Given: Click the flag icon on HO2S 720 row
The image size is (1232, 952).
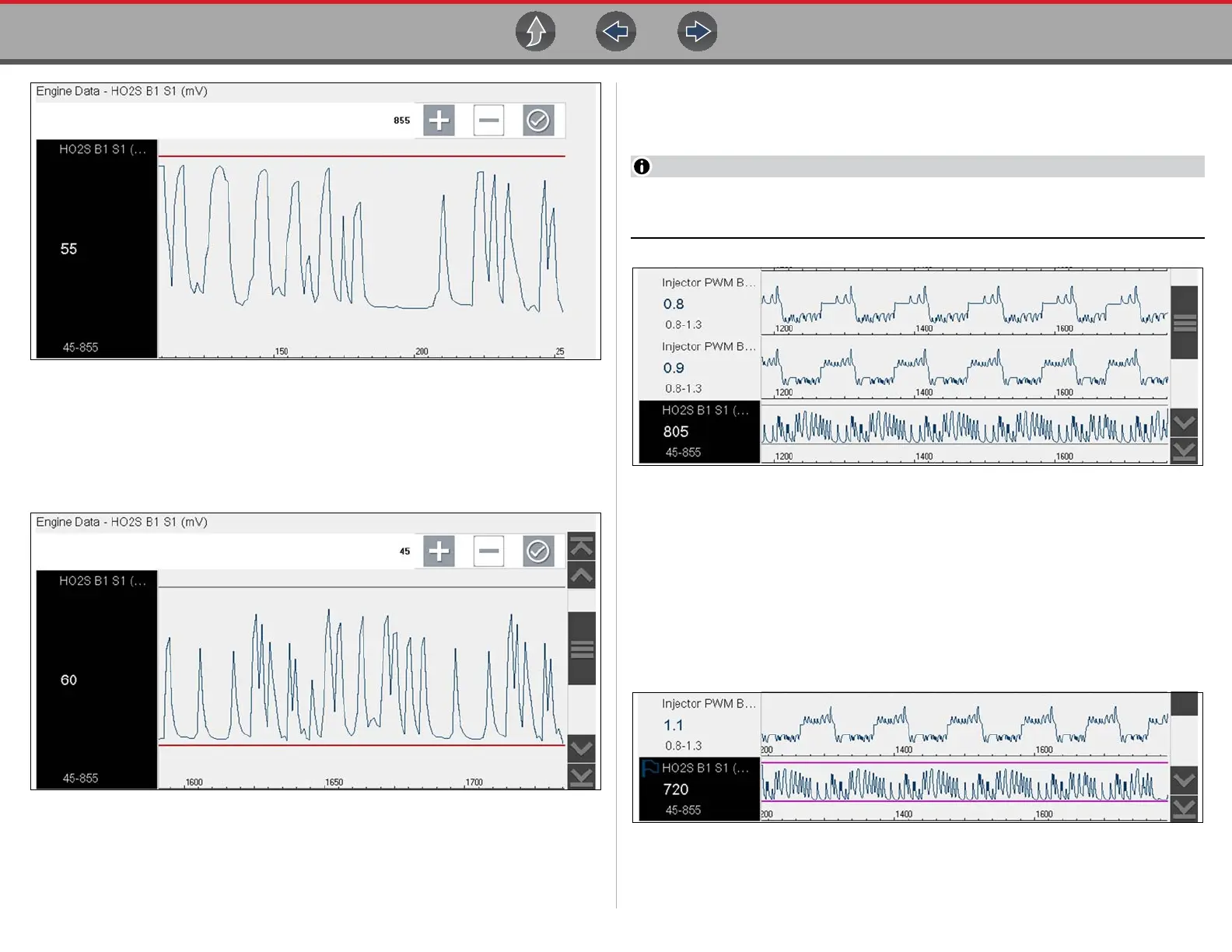Looking at the screenshot, I should click(x=650, y=768).
